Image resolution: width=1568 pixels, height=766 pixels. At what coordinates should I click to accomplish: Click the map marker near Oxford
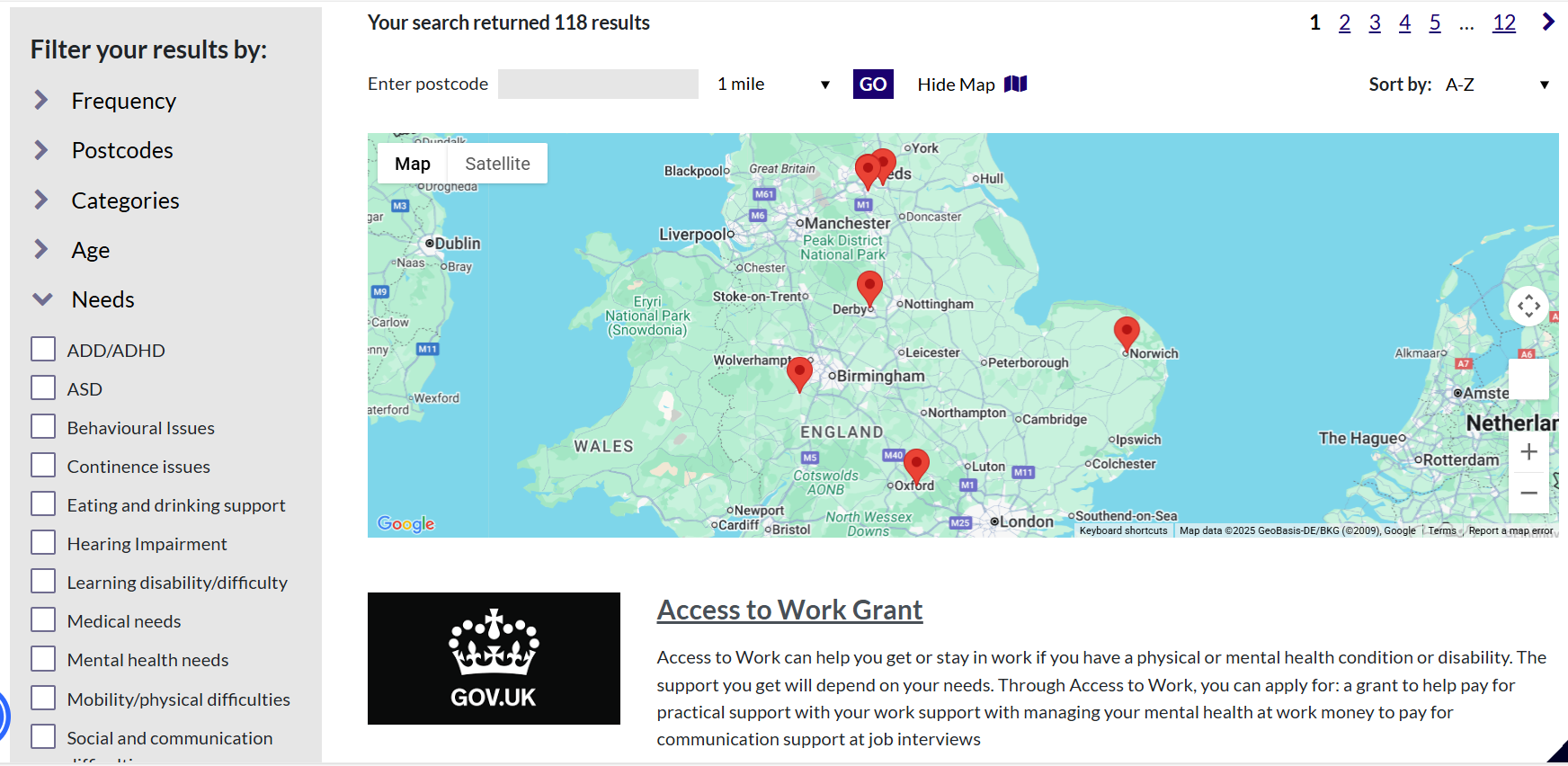(x=915, y=465)
